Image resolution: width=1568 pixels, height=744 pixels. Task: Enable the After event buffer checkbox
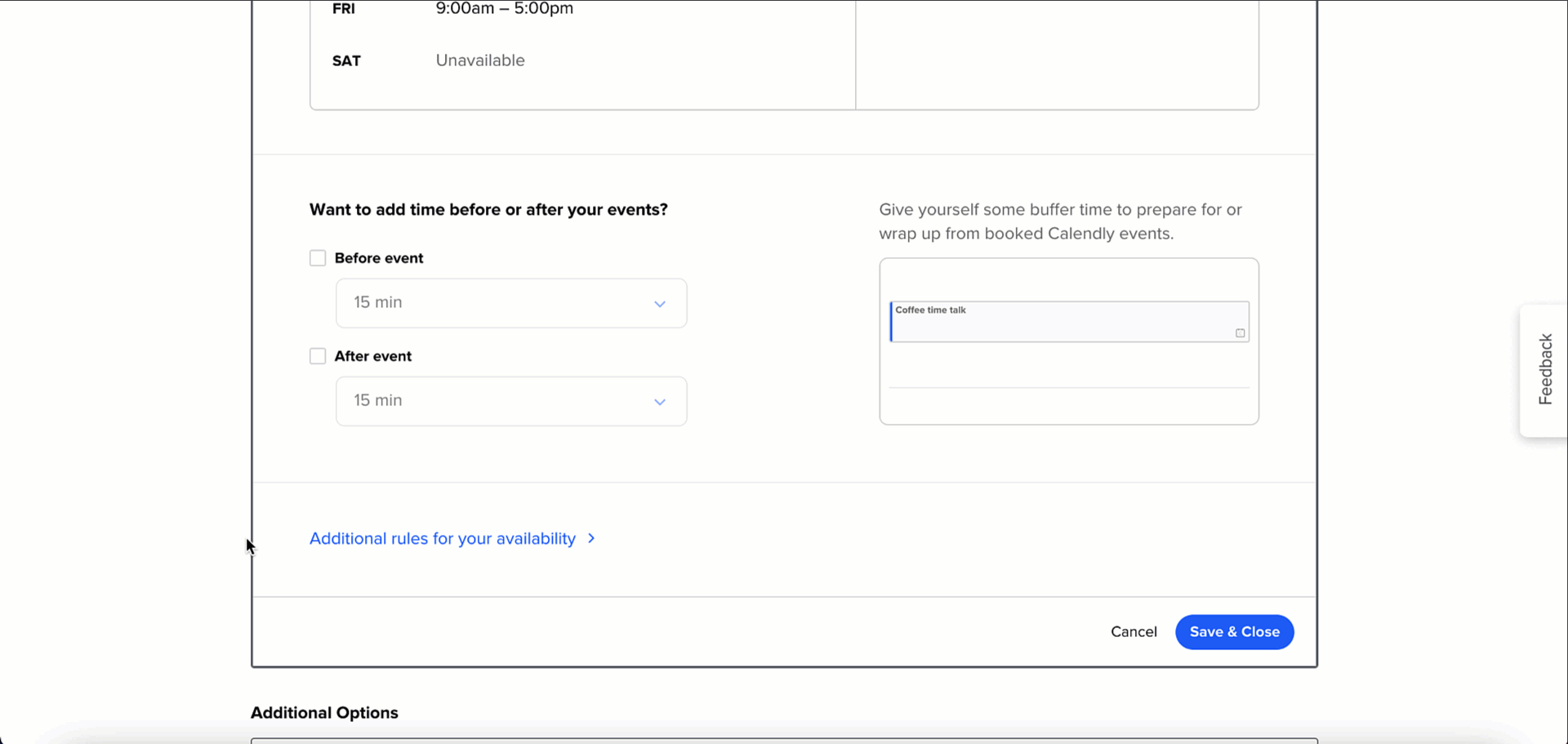tap(318, 356)
